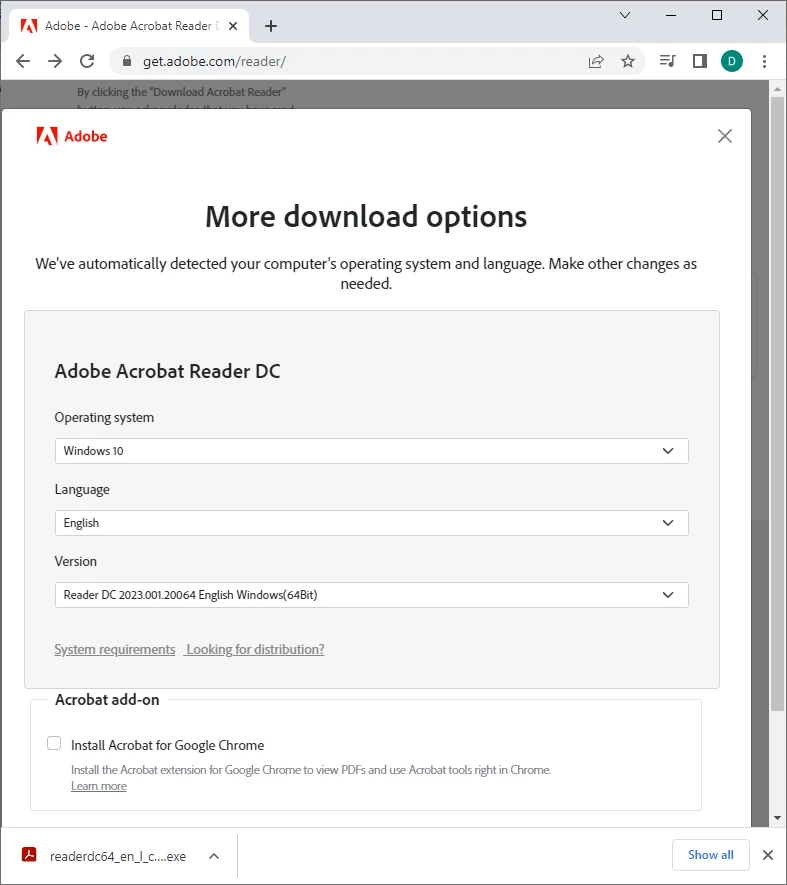Image resolution: width=787 pixels, height=885 pixels.
Task: Click the vertical scrollbar thumb
Action: 777,404
